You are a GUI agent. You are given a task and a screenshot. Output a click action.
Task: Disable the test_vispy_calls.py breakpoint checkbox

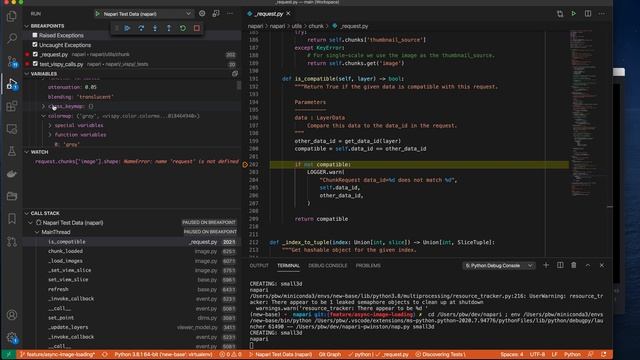(x=35, y=64)
